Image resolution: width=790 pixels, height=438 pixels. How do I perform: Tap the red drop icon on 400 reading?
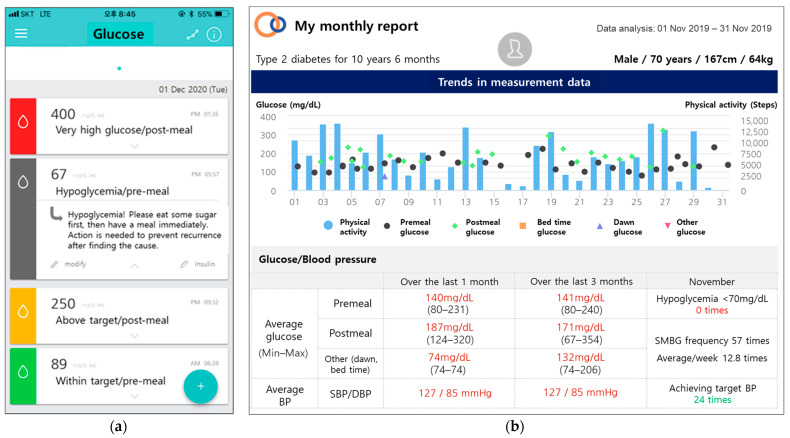click(x=21, y=126)
